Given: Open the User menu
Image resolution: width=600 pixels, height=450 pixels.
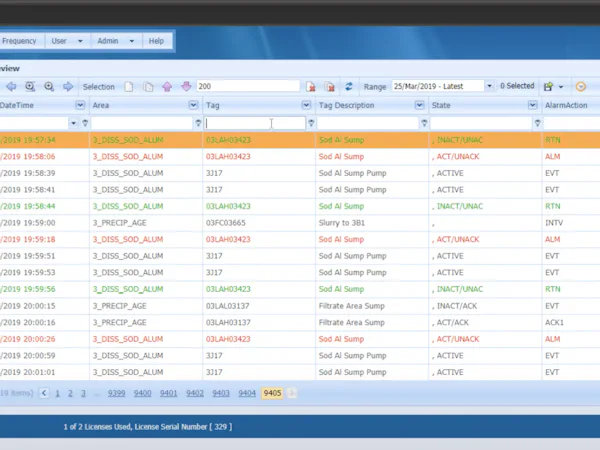Looking at the screenshot, I should [67, 41].
